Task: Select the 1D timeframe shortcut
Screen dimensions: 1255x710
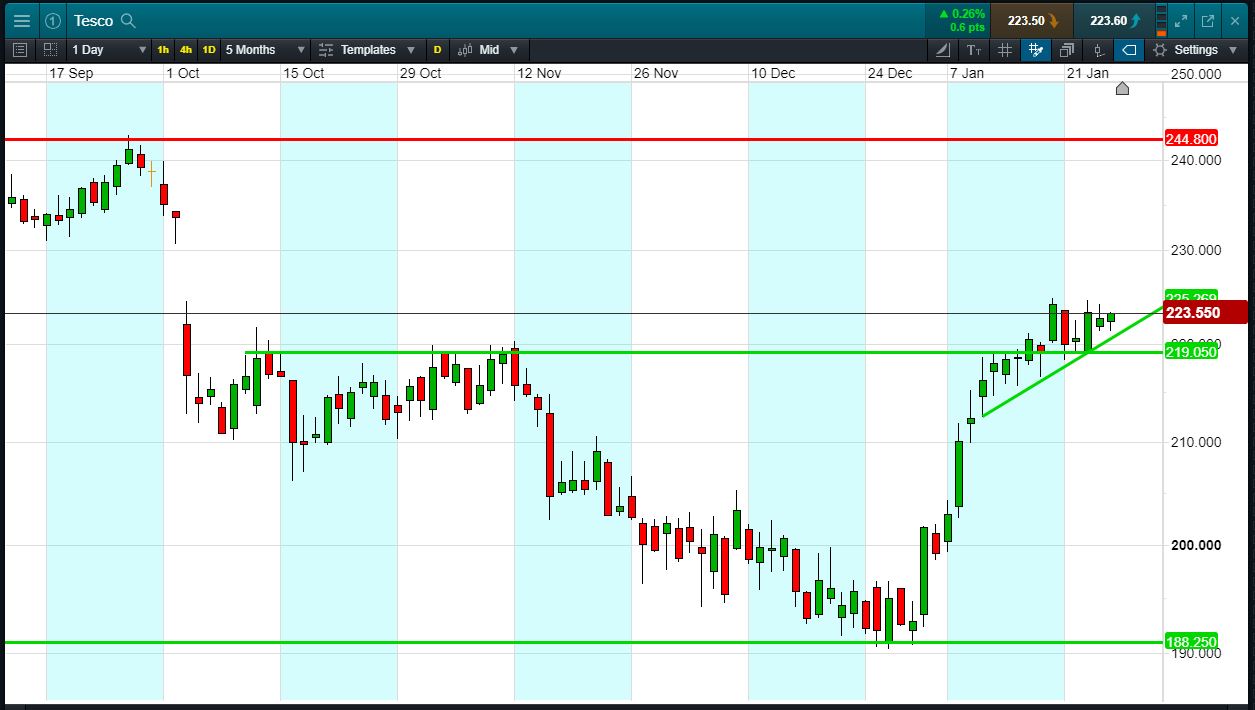Action: tap(209, 49)
